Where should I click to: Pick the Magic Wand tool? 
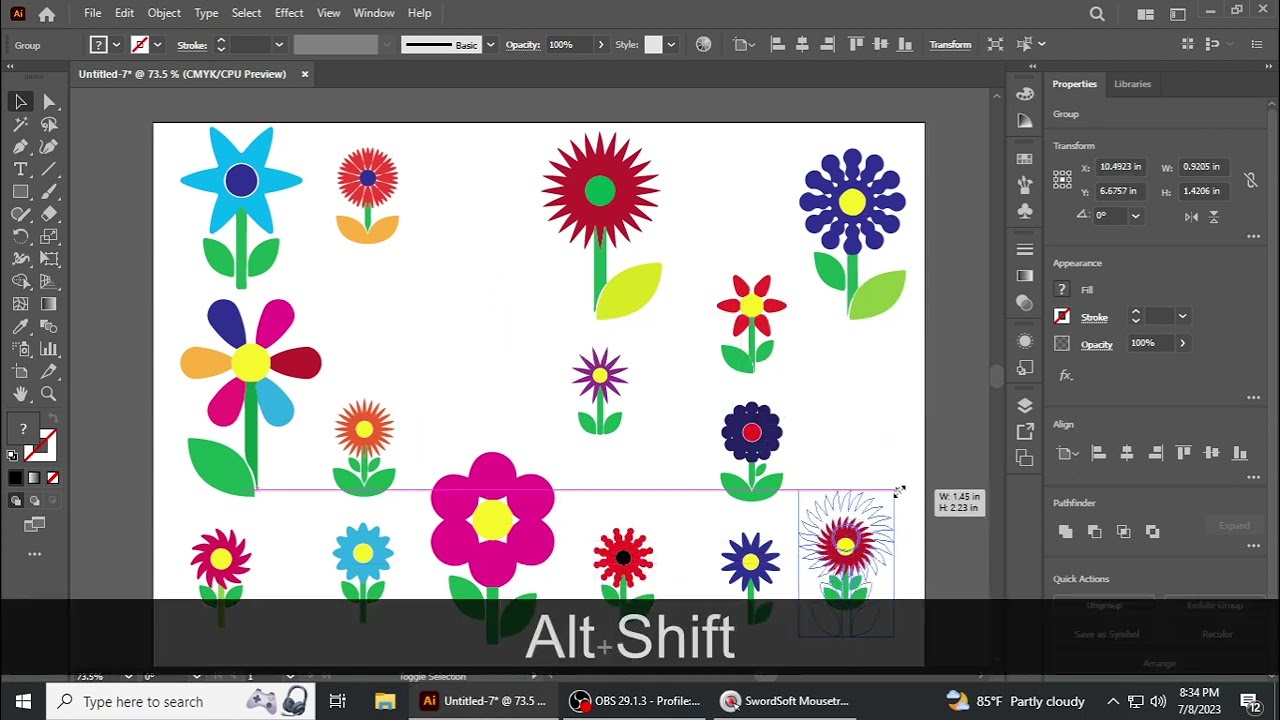(x=20, y=125)
